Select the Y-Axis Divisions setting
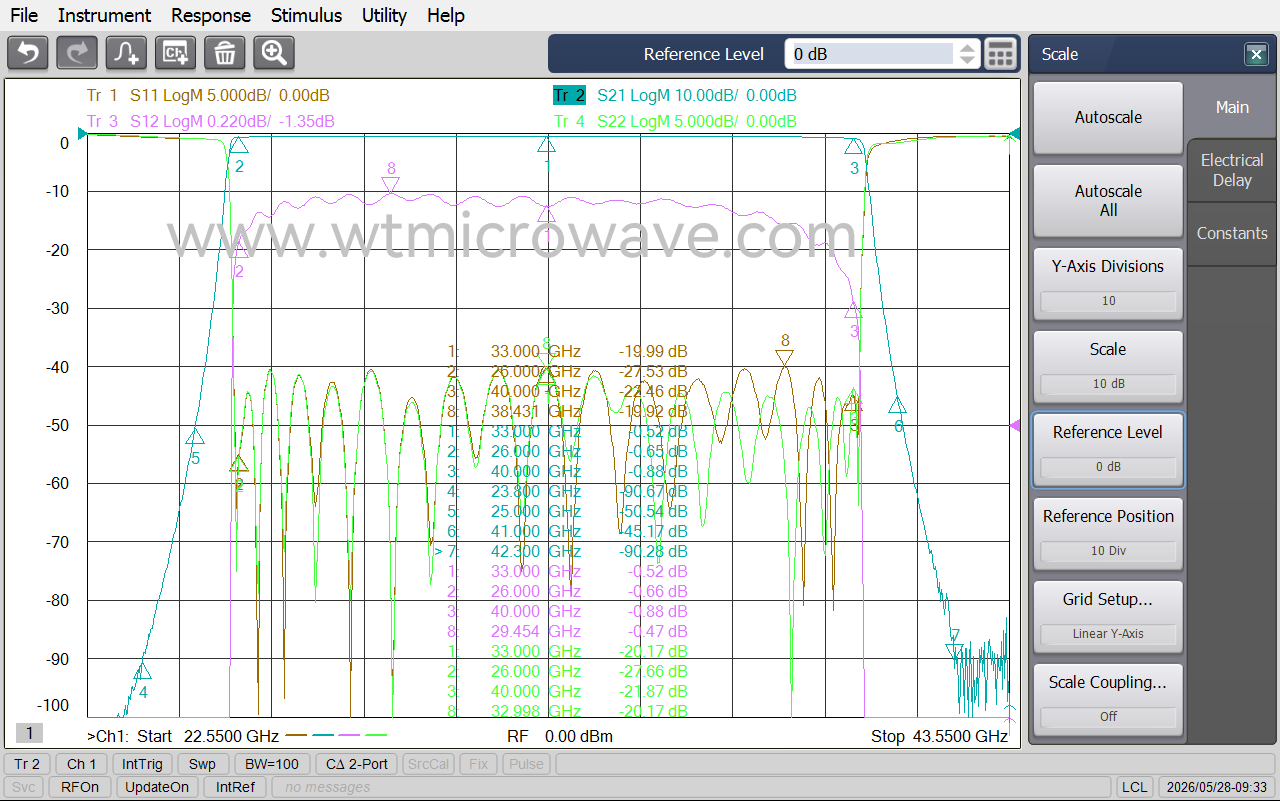1280x801 pixels. click(x=1108, y=283)
